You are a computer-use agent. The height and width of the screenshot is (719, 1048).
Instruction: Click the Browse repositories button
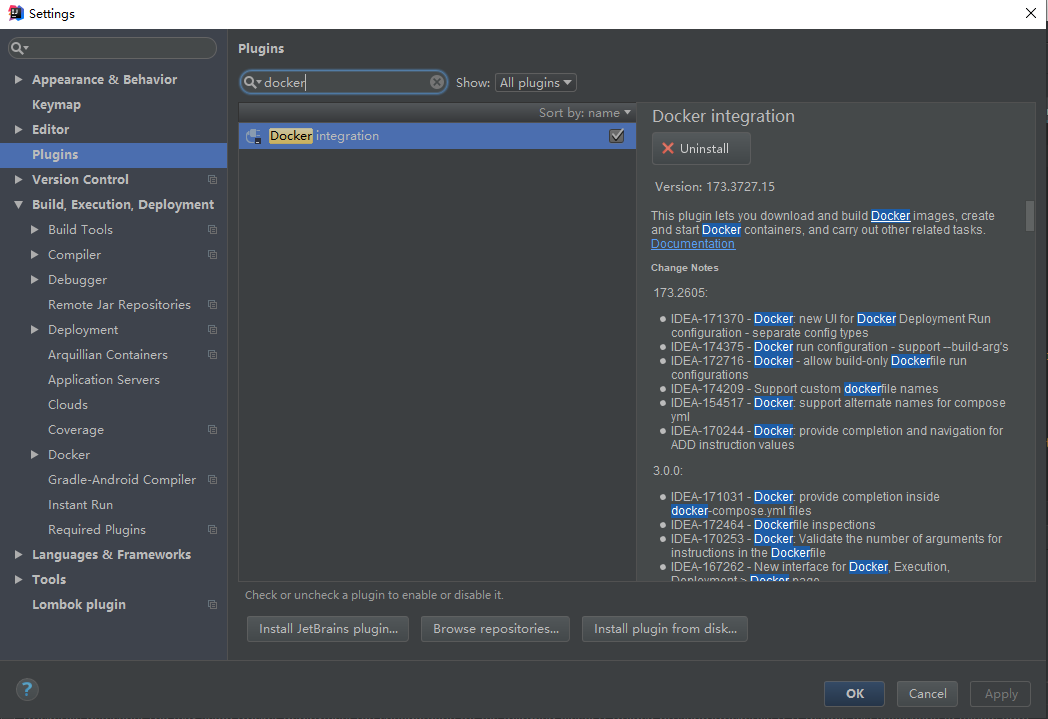pyautogui.click(x=495, y=629)
